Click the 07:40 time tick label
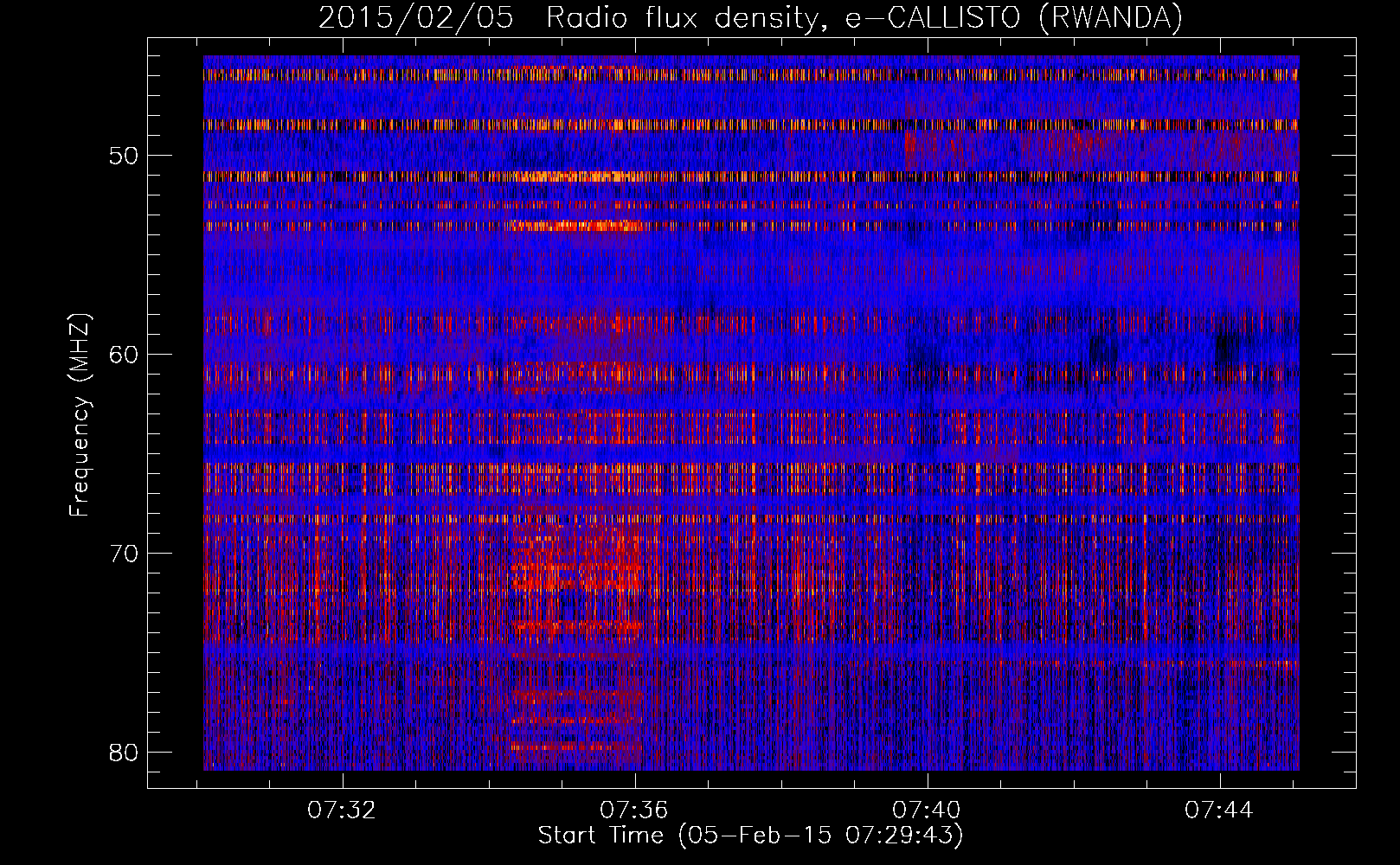 [928, 811]
